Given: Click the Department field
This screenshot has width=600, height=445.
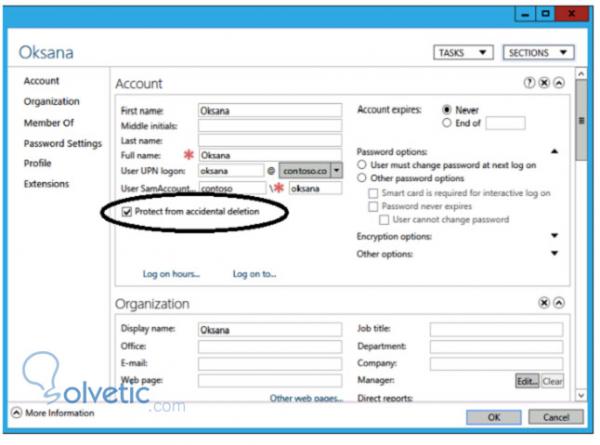Looking at the screenshot, I should pyautogui.click(x=497, y=347).
